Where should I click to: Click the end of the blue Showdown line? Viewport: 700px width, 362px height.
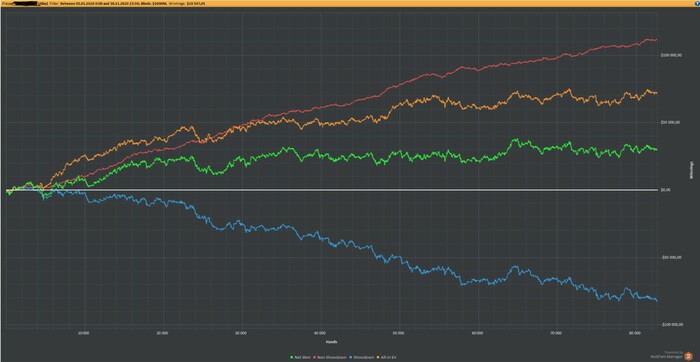pos(657,300)
